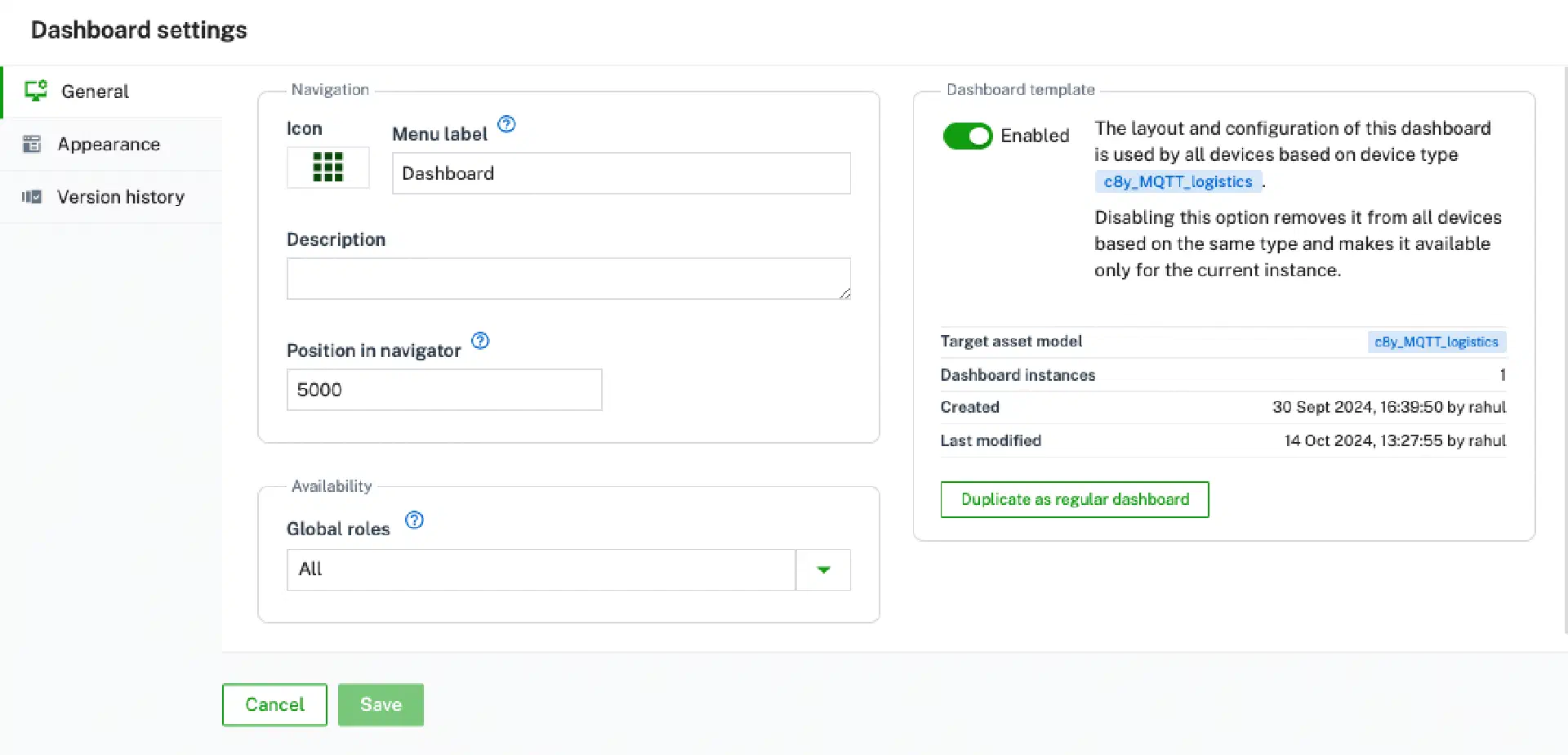This screenshot has width=1568, height=755.
Task: Click into the Description text area
Action: click(x=568, y=279)
